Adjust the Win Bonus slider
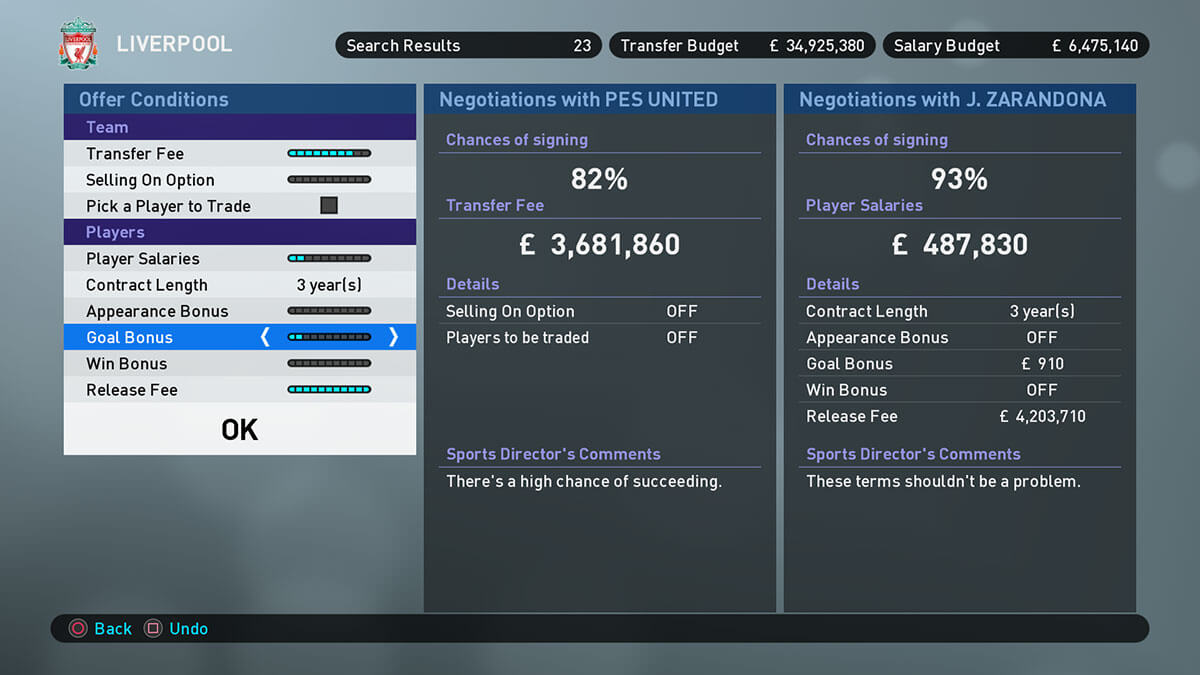This screenshot has height=675, width=1200. click(329, 364)
